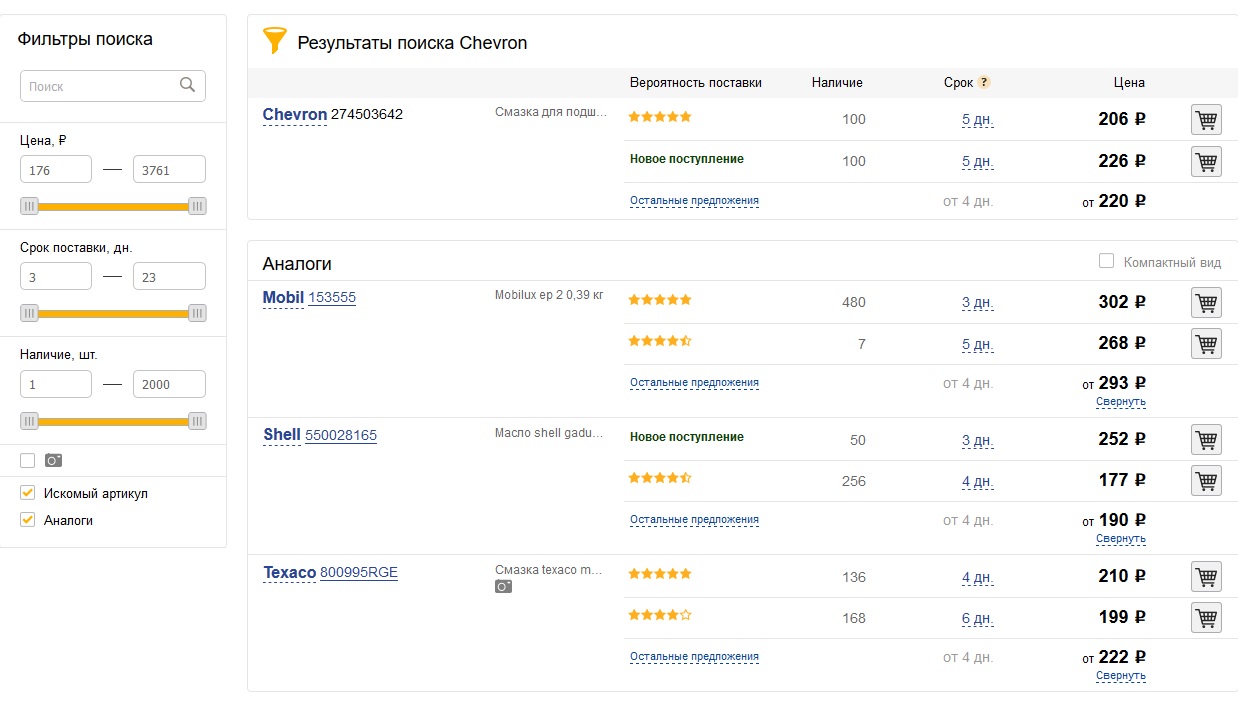Click the left handle of the price slider
Viewport: 1238px width, 712px height.
pyautogui.click(x=30, y=206)
